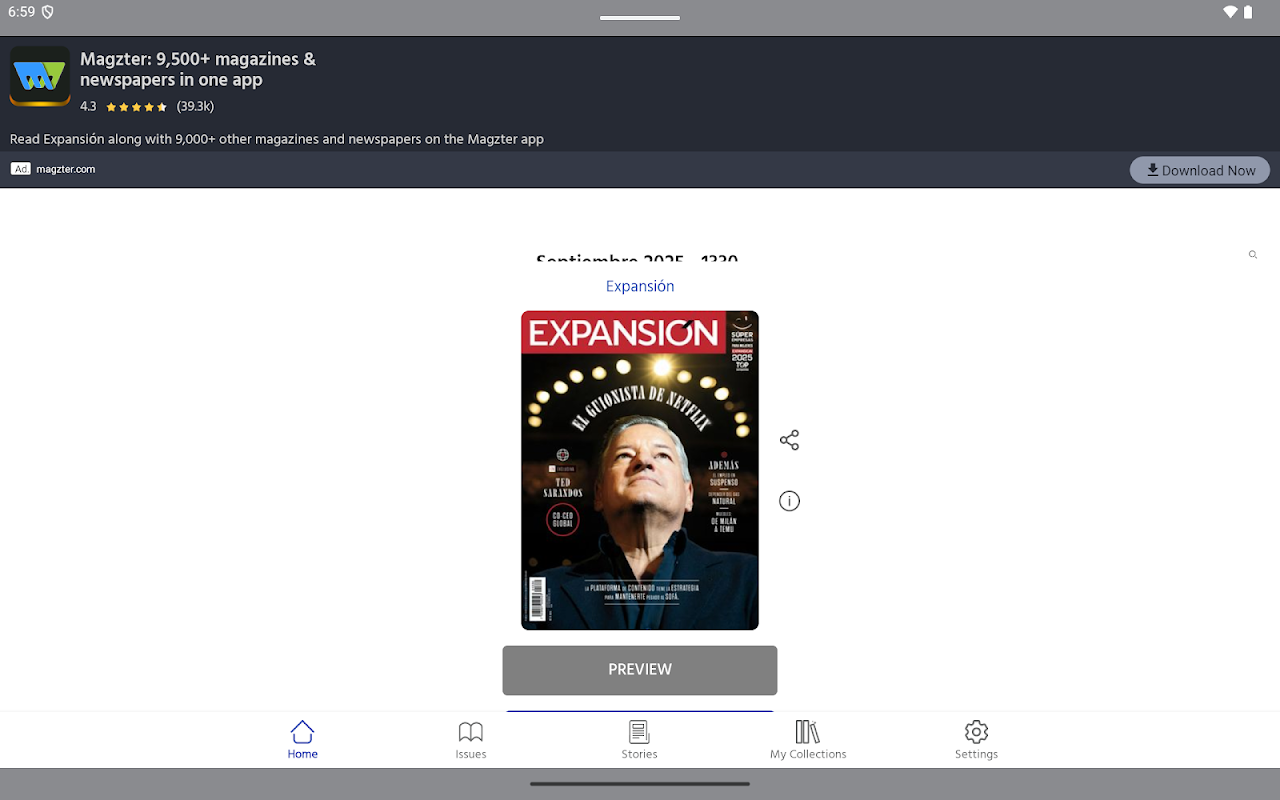Tap the small search magnifier icon
Image resolution: width=1280 pixels, height=800 pixels.
tap(1252, 255)
